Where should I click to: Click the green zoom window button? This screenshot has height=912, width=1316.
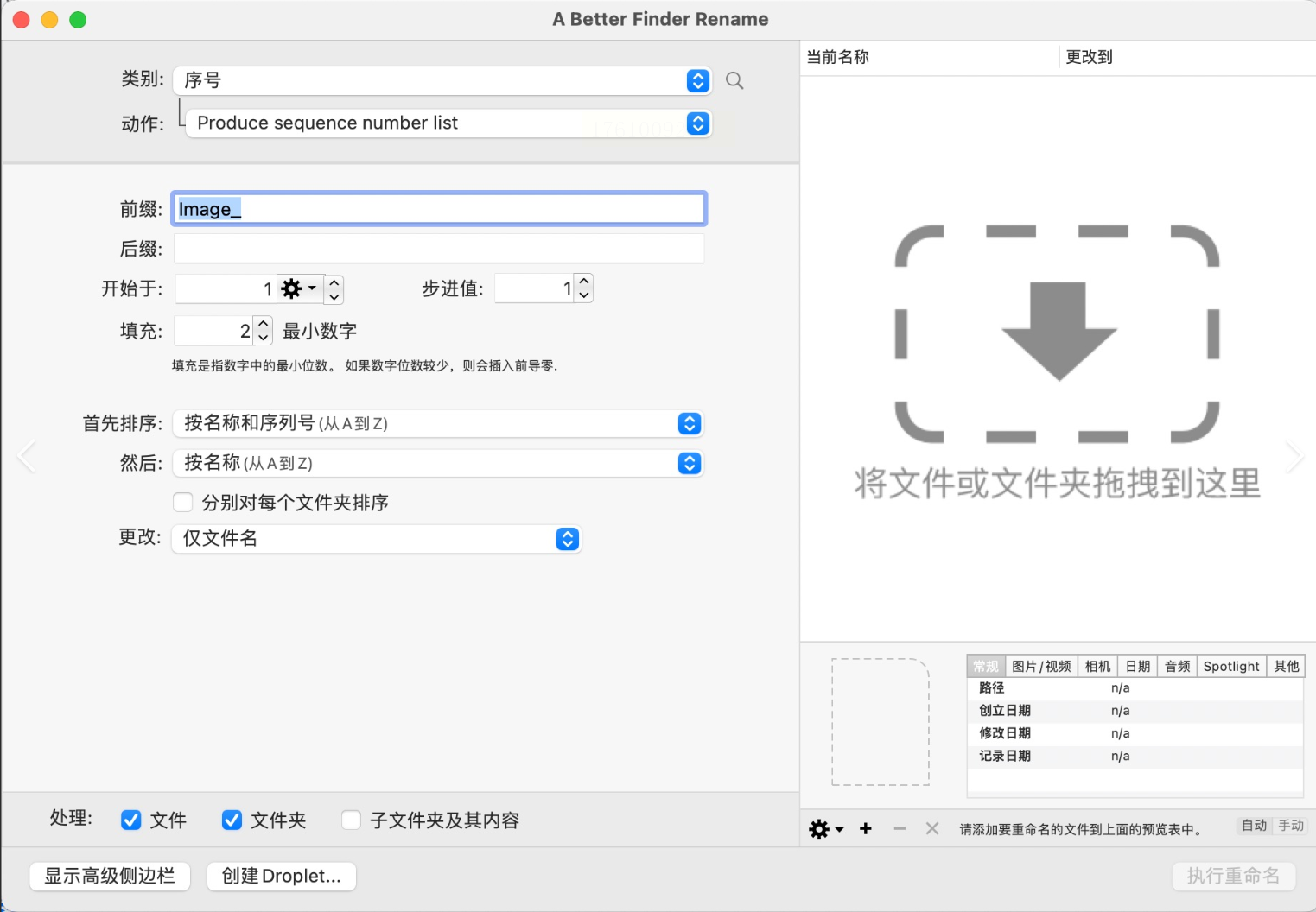point(78,20)
